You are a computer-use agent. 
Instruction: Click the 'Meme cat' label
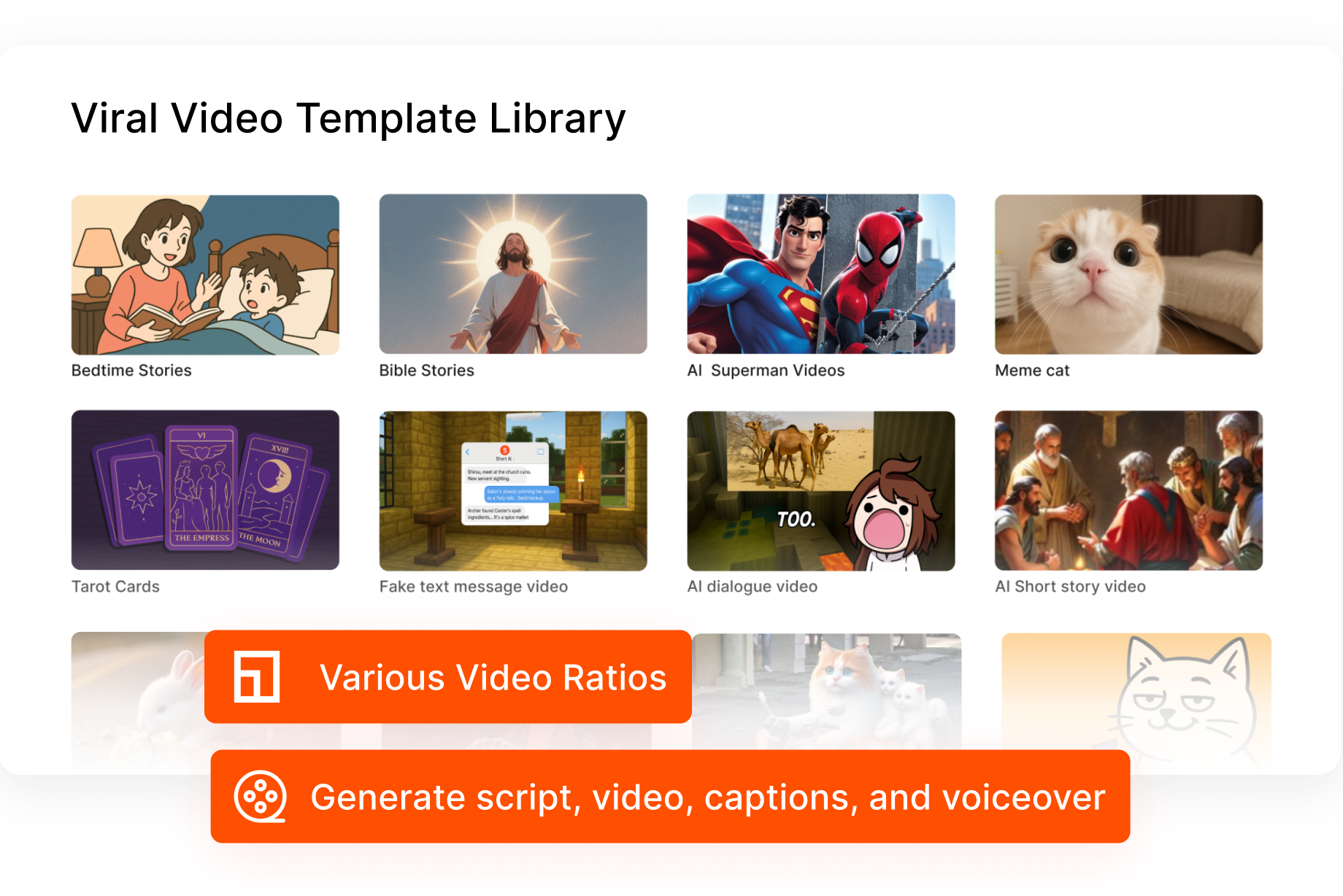1032,371
